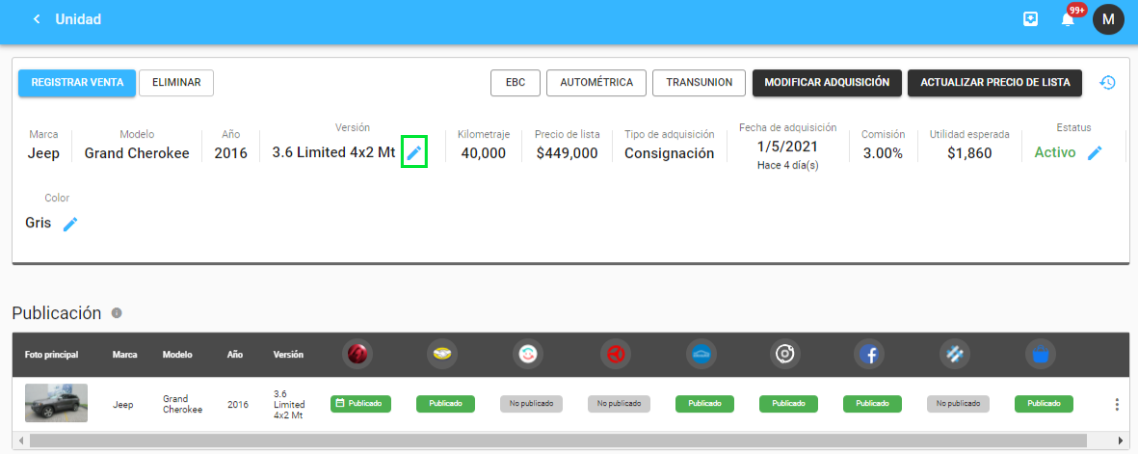The image size is (1138, 454).
Task: Click the Gris color value
Action: pos(38,223)
